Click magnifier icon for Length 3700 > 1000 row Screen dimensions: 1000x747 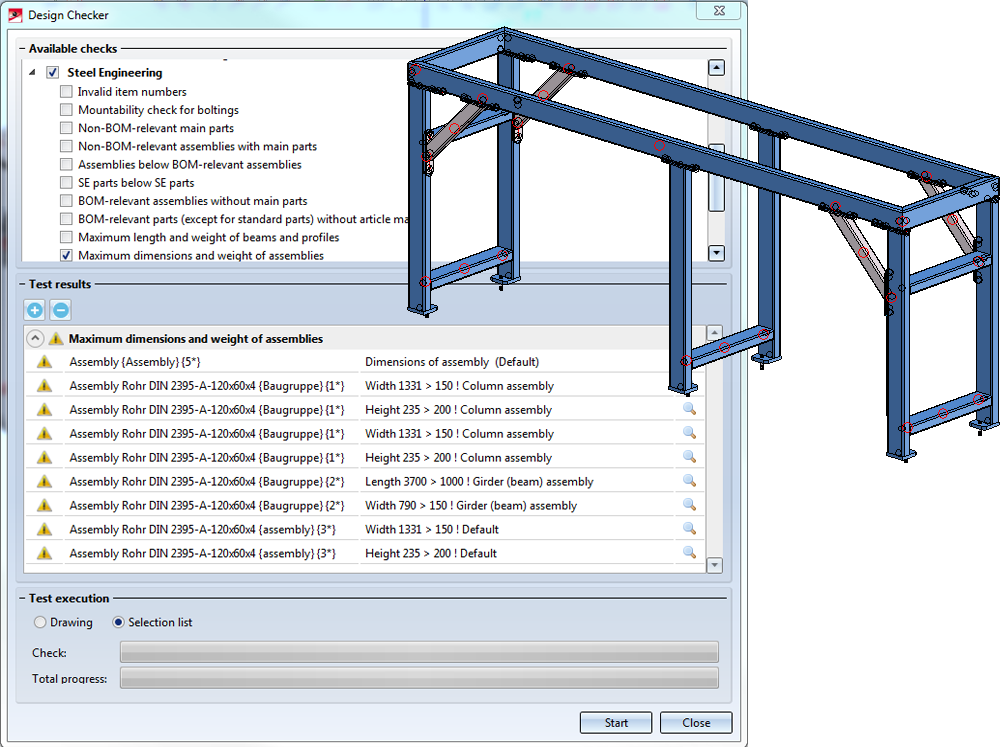(689, 481)
